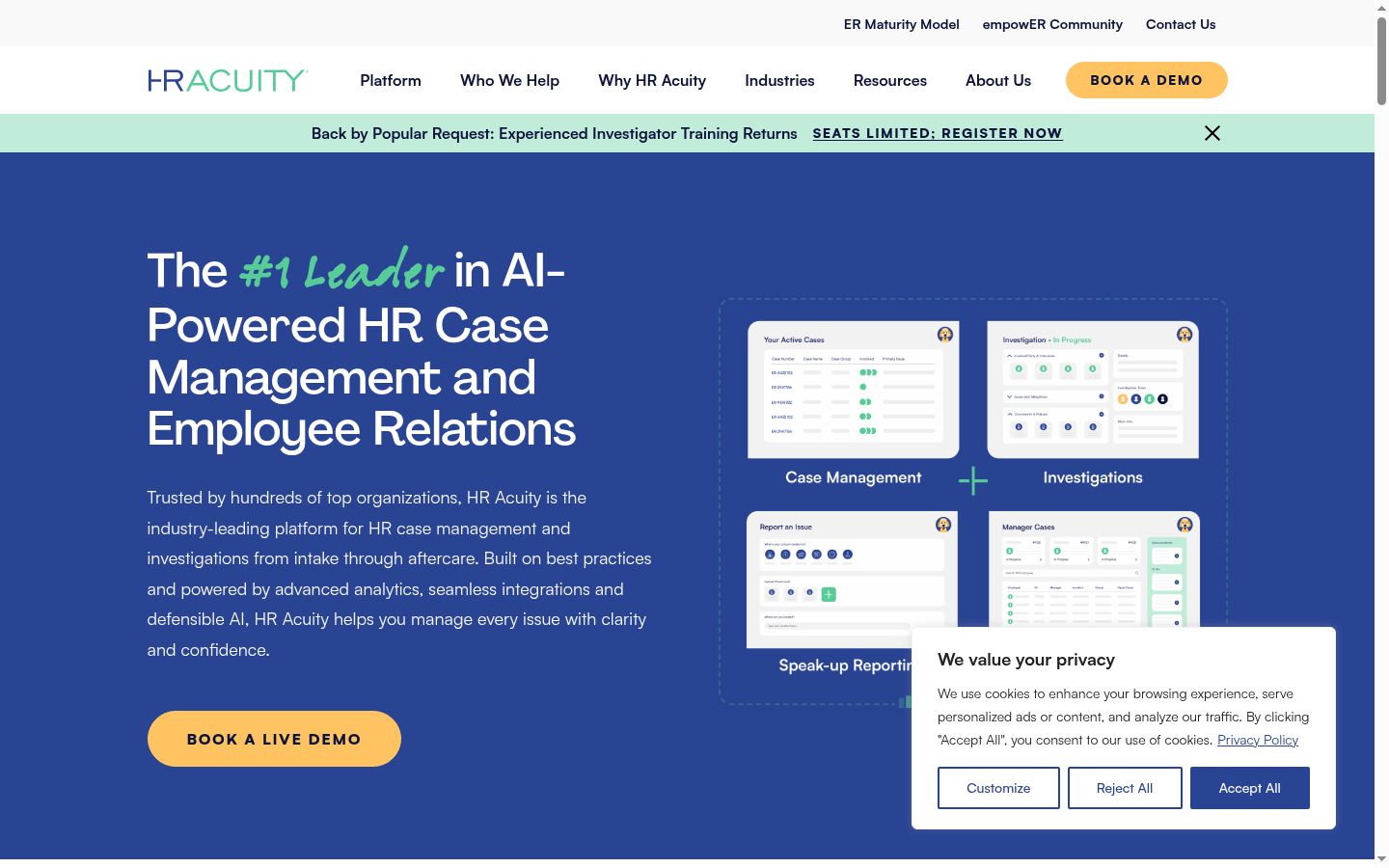The width and height of the screenshot is (1389, 868).
Task: Click the avatar icon on Report an Issue card
Action: click(943, 525)
